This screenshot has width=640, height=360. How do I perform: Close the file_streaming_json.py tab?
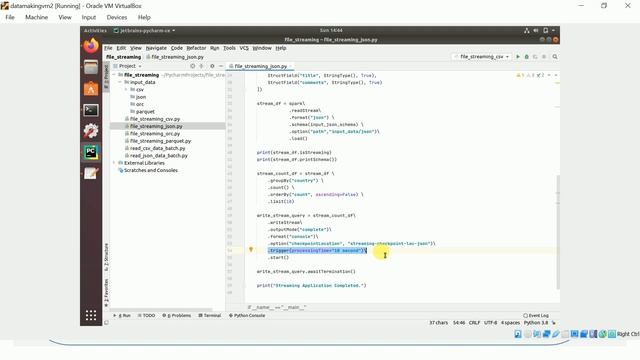click(x=291, y=66)
